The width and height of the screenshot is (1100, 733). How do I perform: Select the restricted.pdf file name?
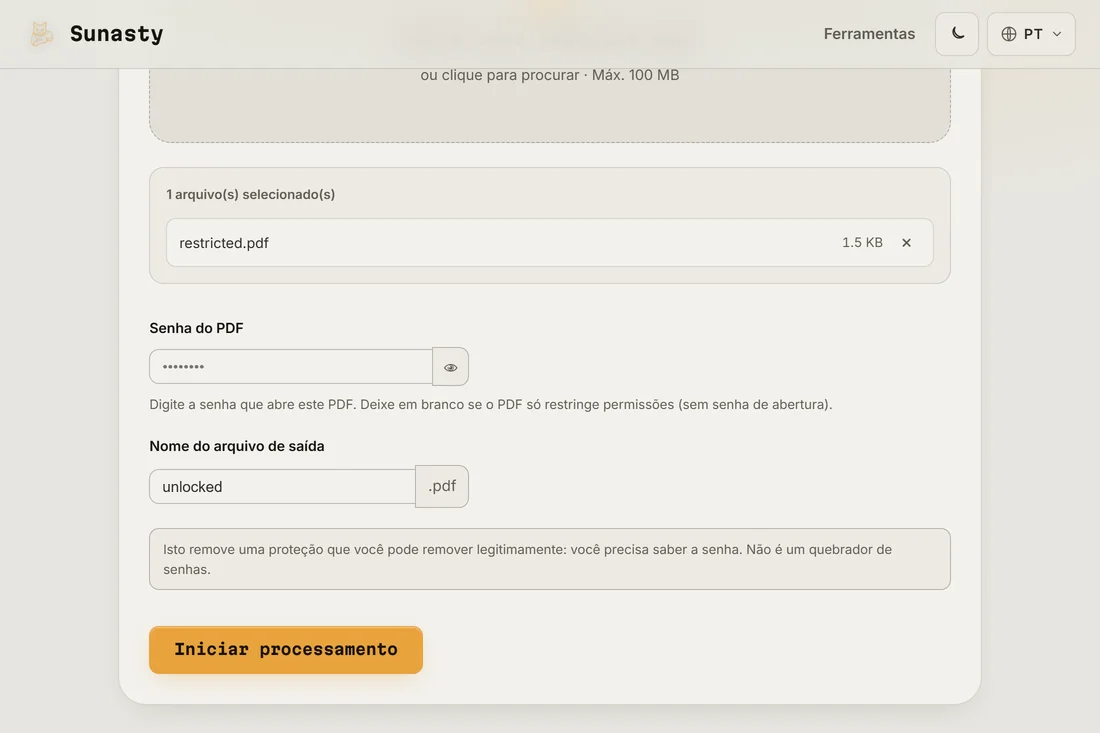click(224, 243)
